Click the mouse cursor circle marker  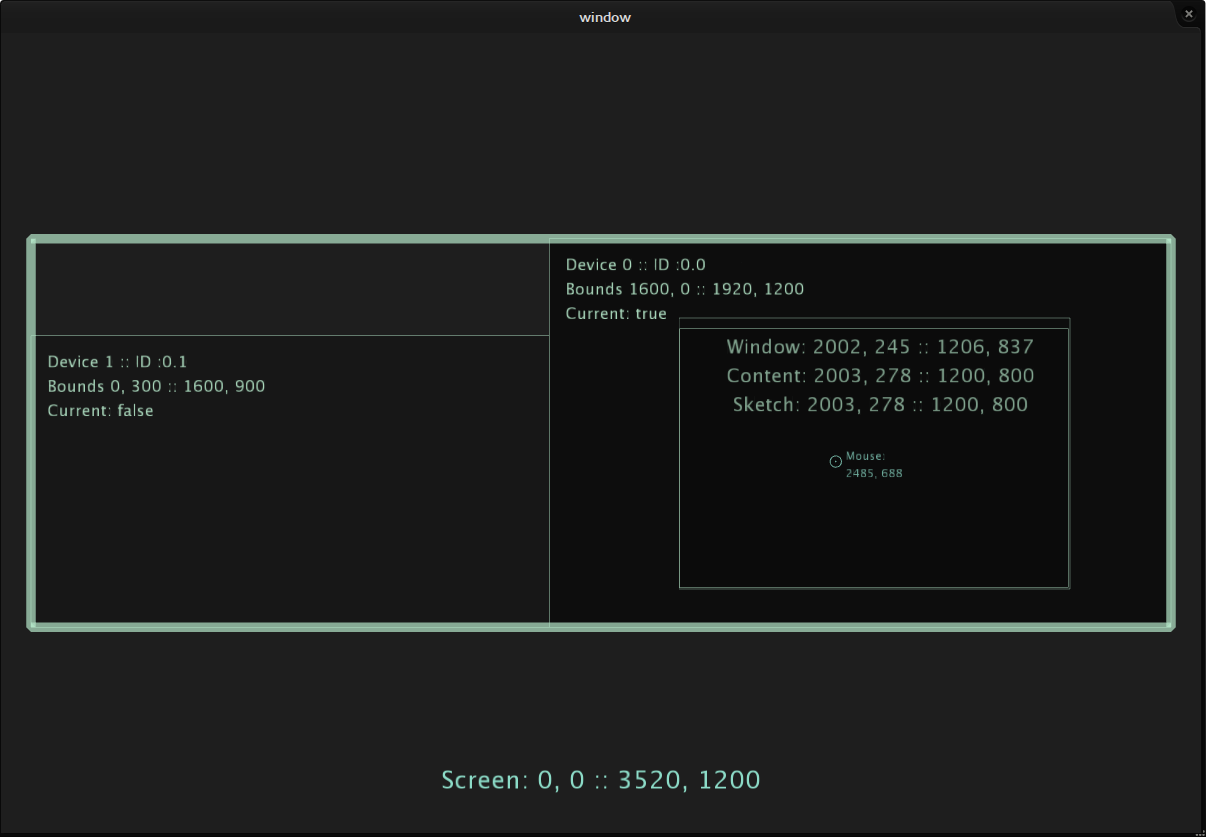(x=836, y=461)
